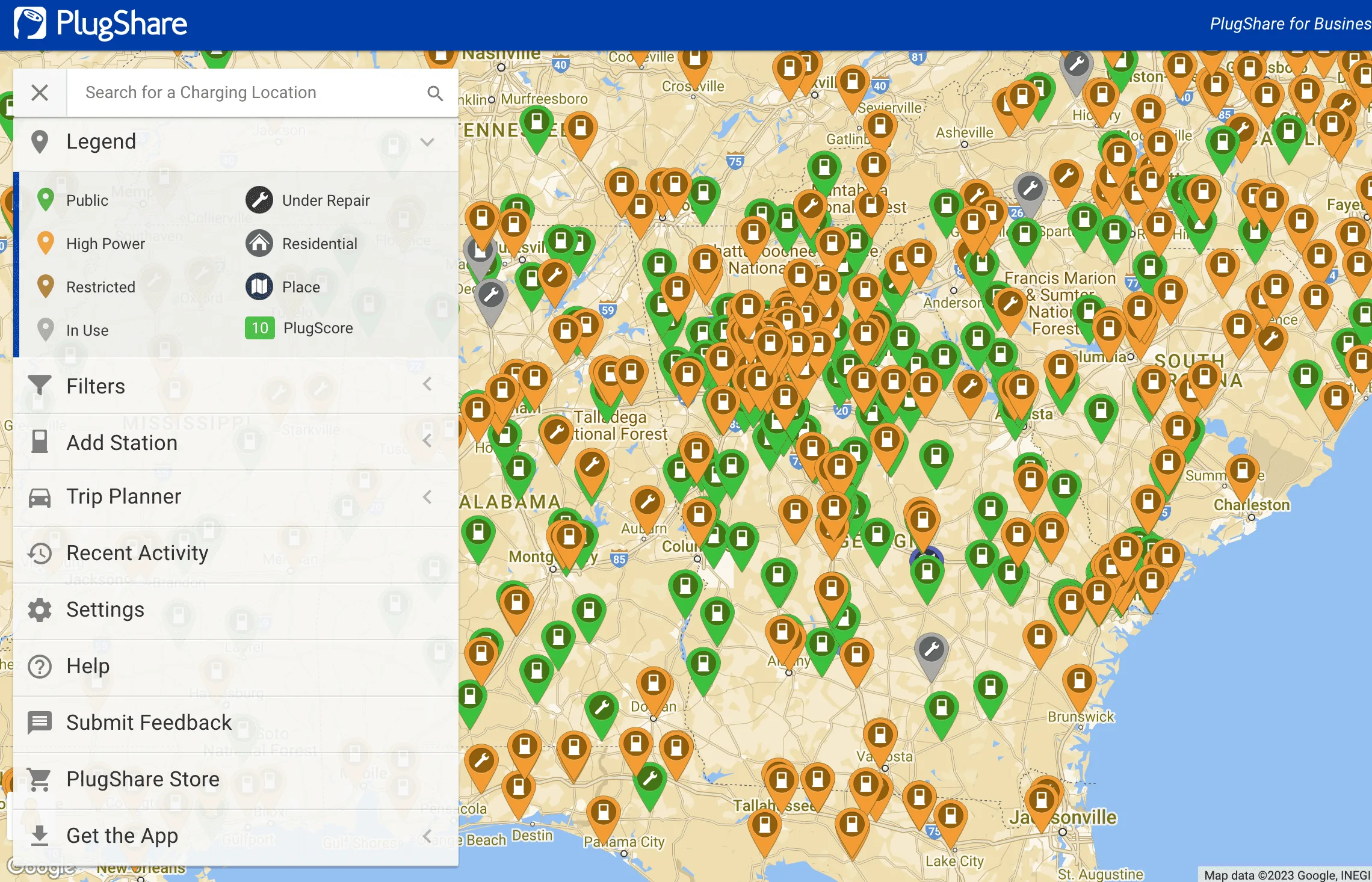Close the sidebar with the X button
Screen dimensions: 1372x882
point(40,93)
